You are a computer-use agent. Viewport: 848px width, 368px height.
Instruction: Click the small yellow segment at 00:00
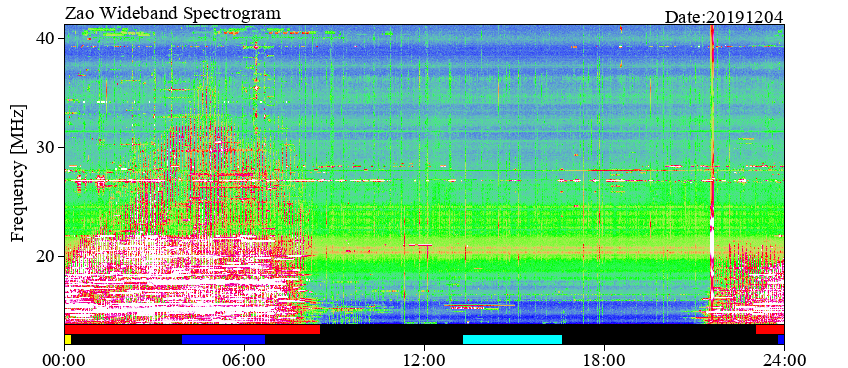(x=68, y=339)
